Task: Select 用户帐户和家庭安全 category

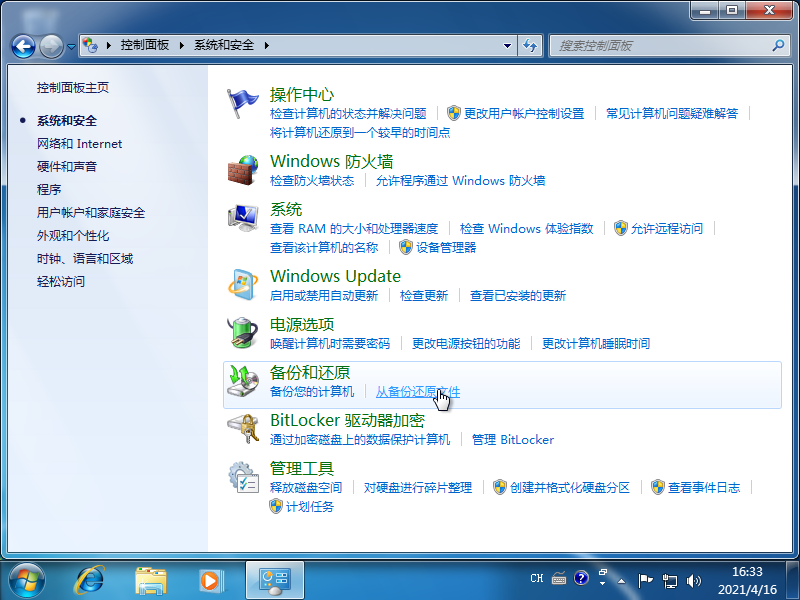Action: [x=91, y=213]
